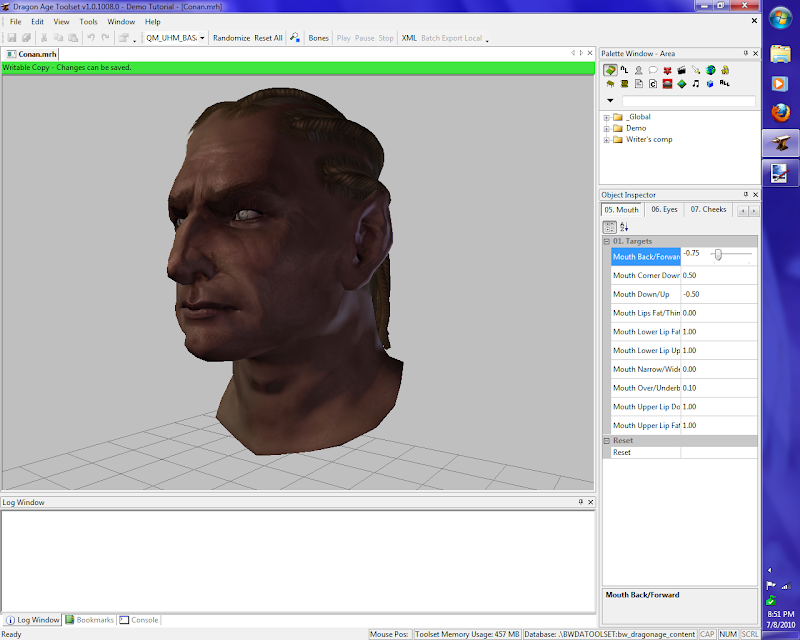The height and width of the screenshot is (640, 800).
Task: Switch to the Console tab
Action: [139, 620]
